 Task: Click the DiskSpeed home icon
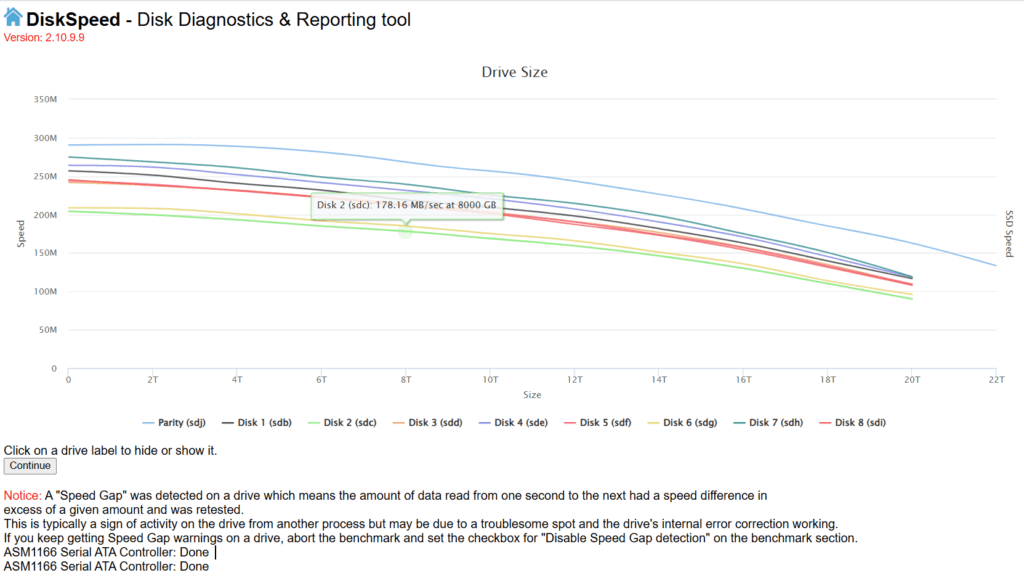point(13,17)
